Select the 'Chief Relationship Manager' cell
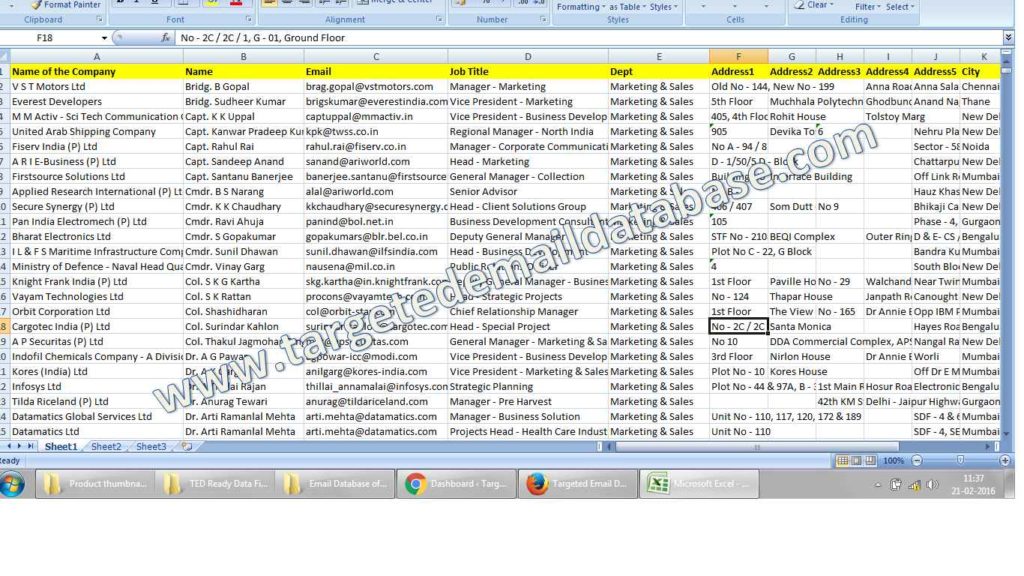The width and height of the screenshot is (1024, 576). (x=528, y=312)
